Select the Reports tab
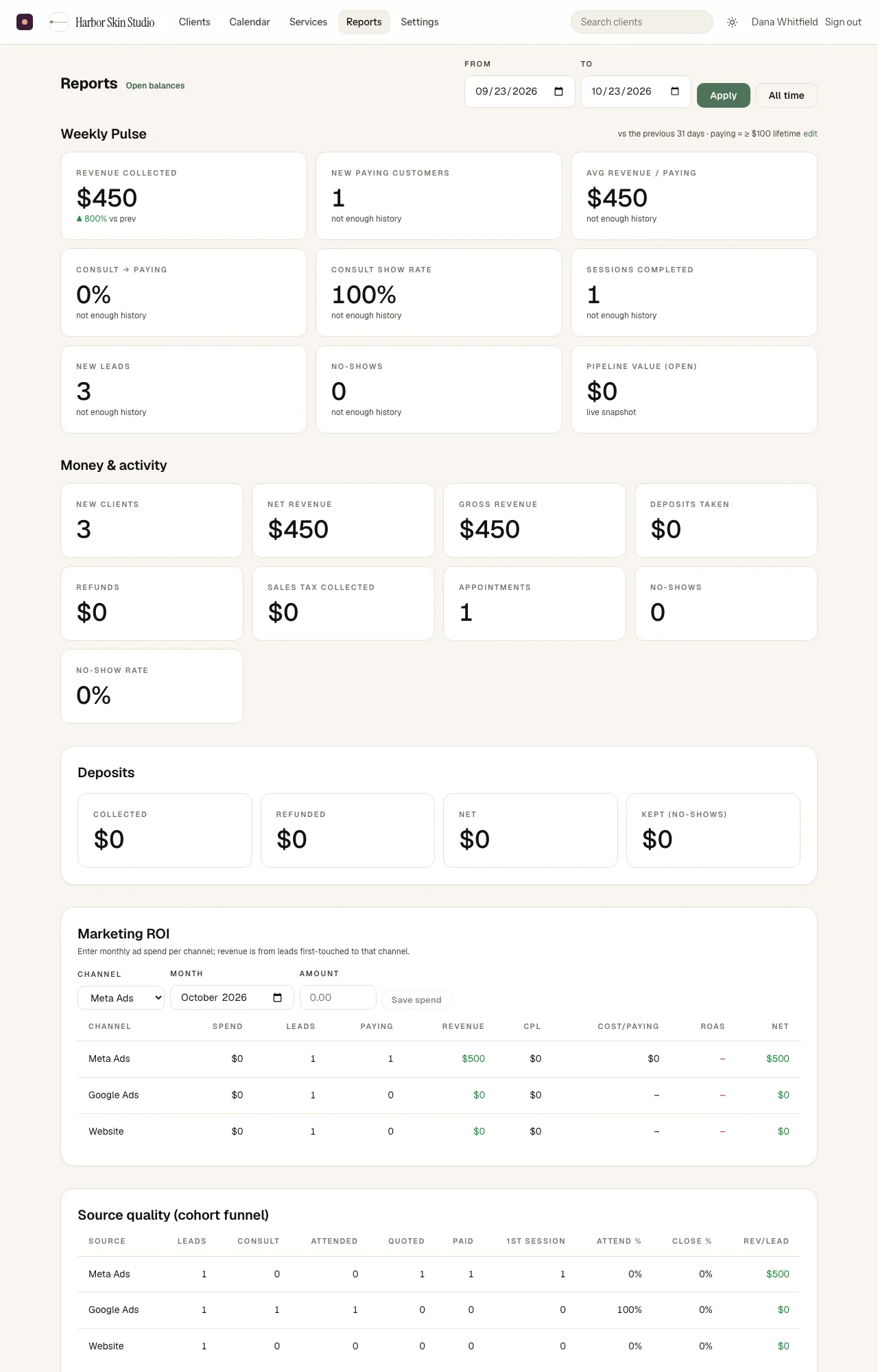 pos(364,22)
